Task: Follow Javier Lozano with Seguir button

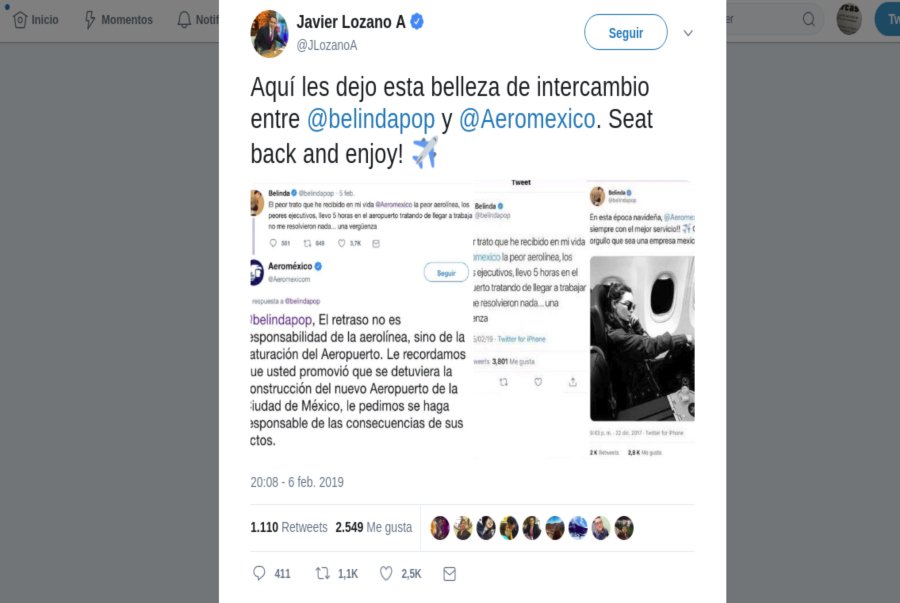Action: 626,32
